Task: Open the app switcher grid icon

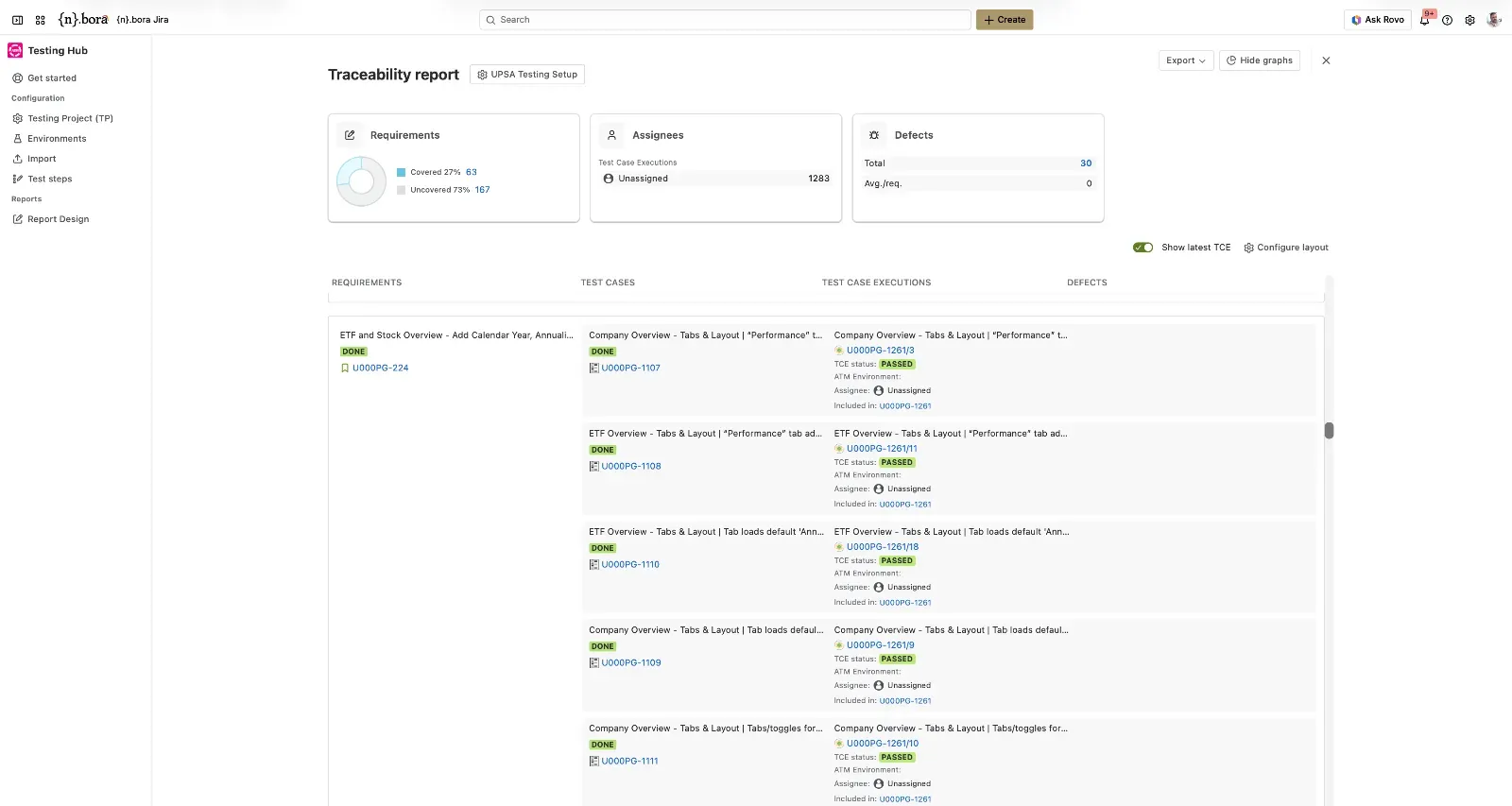Action: (41, 20)
